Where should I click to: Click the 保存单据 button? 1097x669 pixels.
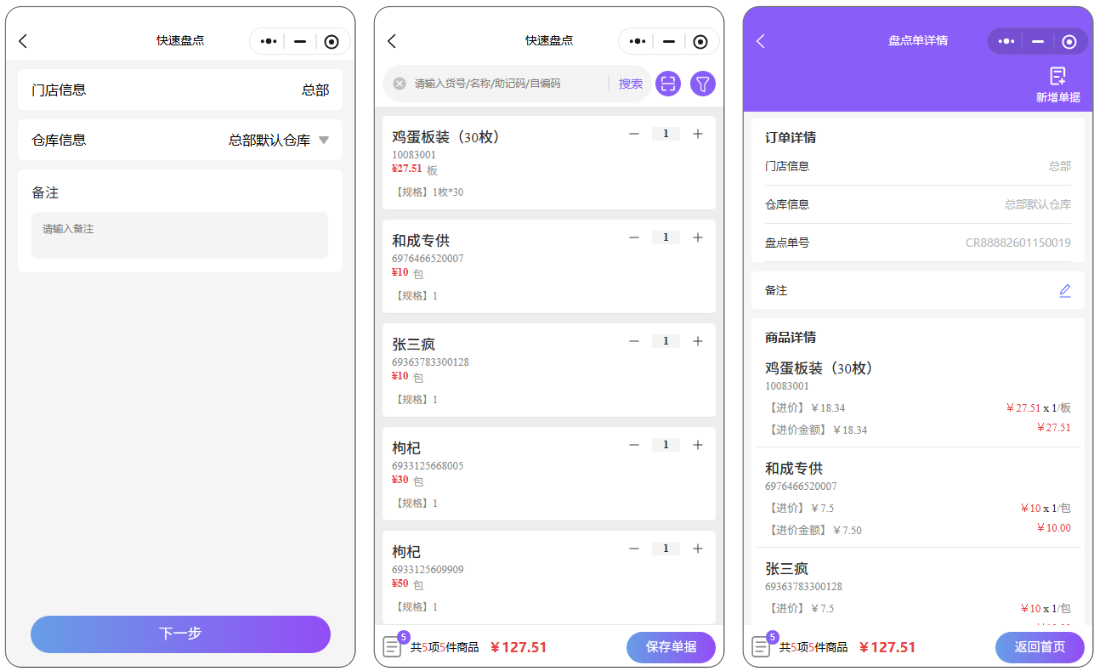(671, 647)
